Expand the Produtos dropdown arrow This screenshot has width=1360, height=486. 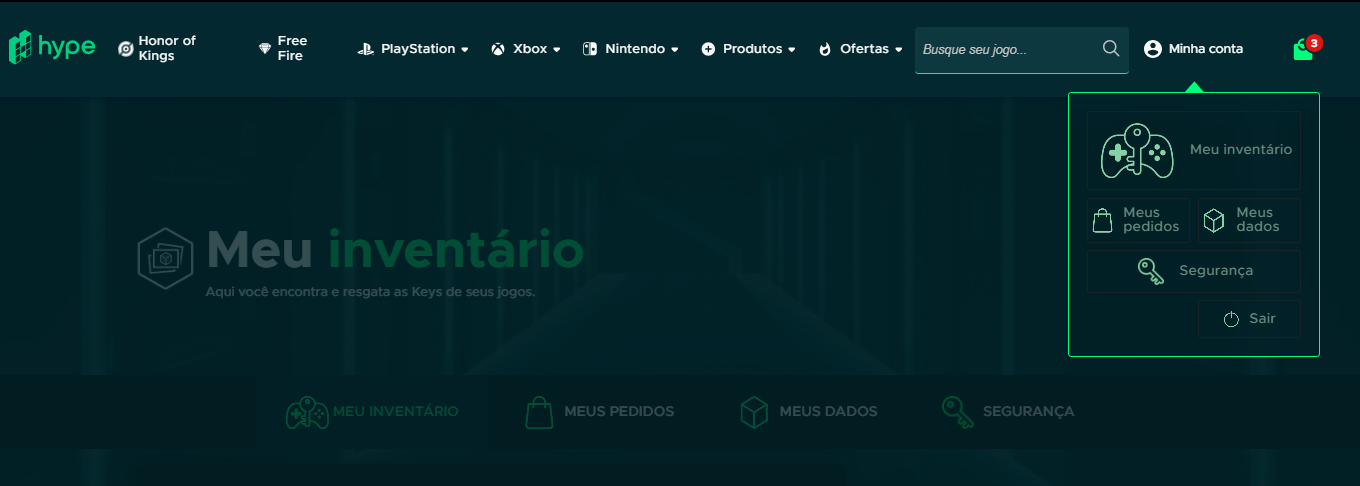(x=792, y=49)
